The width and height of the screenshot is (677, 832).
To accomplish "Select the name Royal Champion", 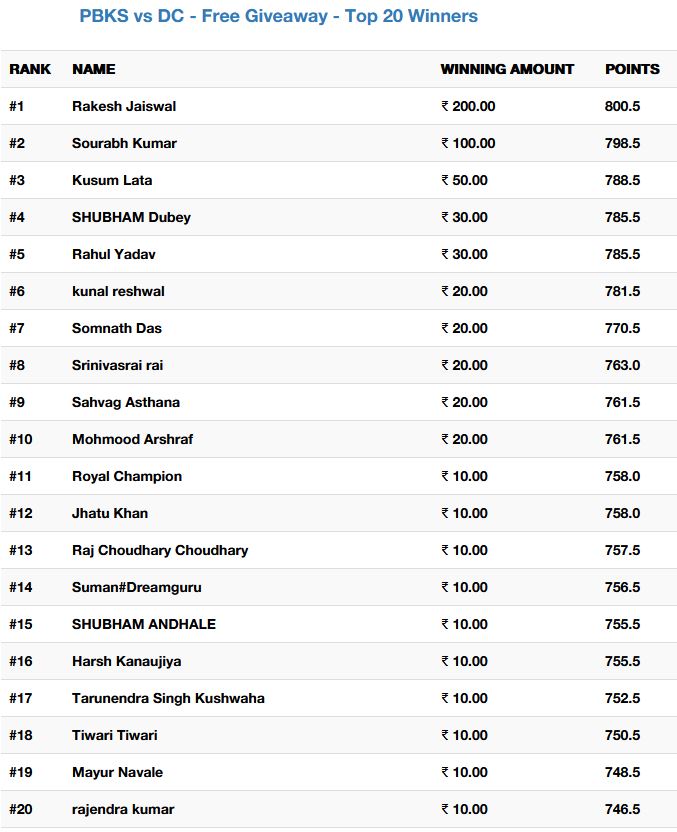I will (127, 476).
